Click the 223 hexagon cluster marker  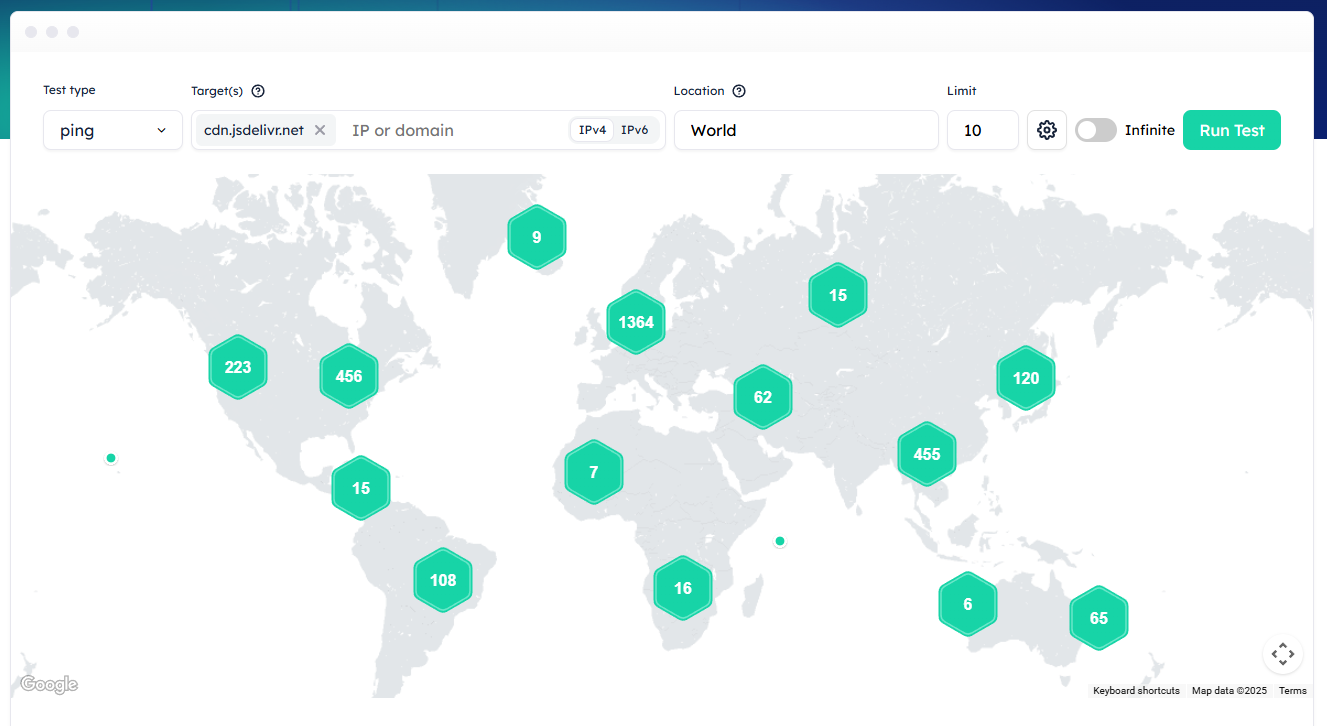(238, 367)
